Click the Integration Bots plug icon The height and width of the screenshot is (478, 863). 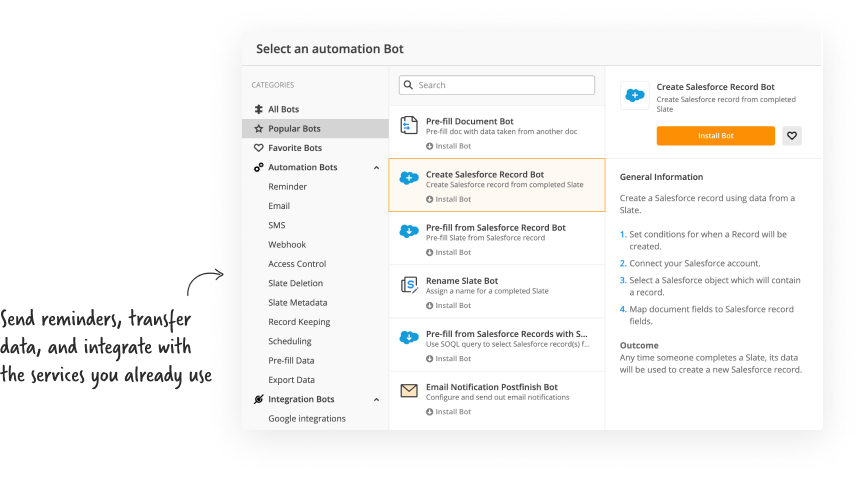pyautogui.click(x=258, y=399)
